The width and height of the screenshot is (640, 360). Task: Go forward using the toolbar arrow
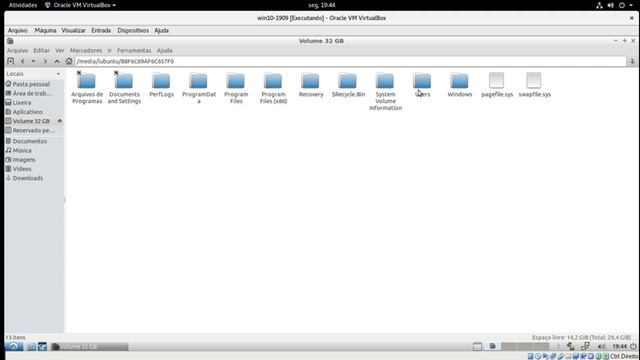click(45, 61)
